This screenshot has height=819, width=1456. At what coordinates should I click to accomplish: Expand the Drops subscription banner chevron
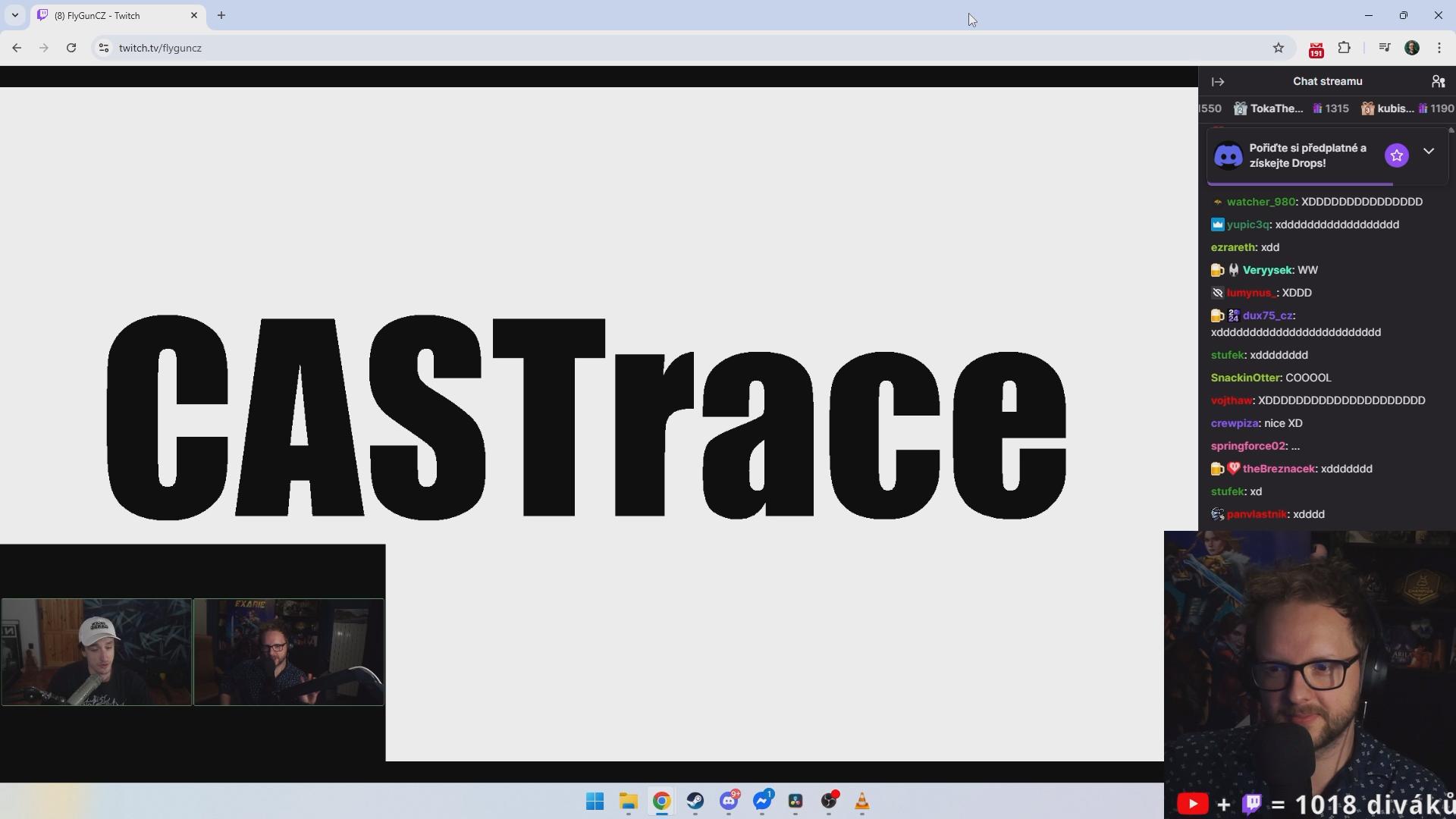1429,152
